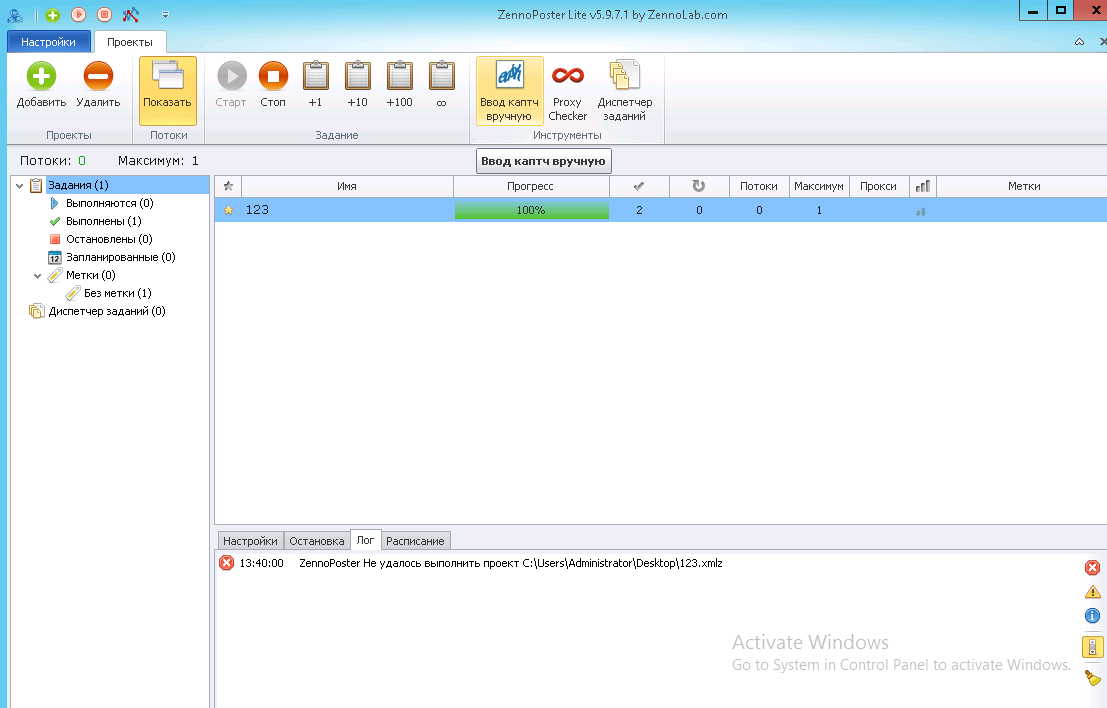The image size is (1107, 708).
Task: Clear the log with broom icon
Action: point(1092,678)
